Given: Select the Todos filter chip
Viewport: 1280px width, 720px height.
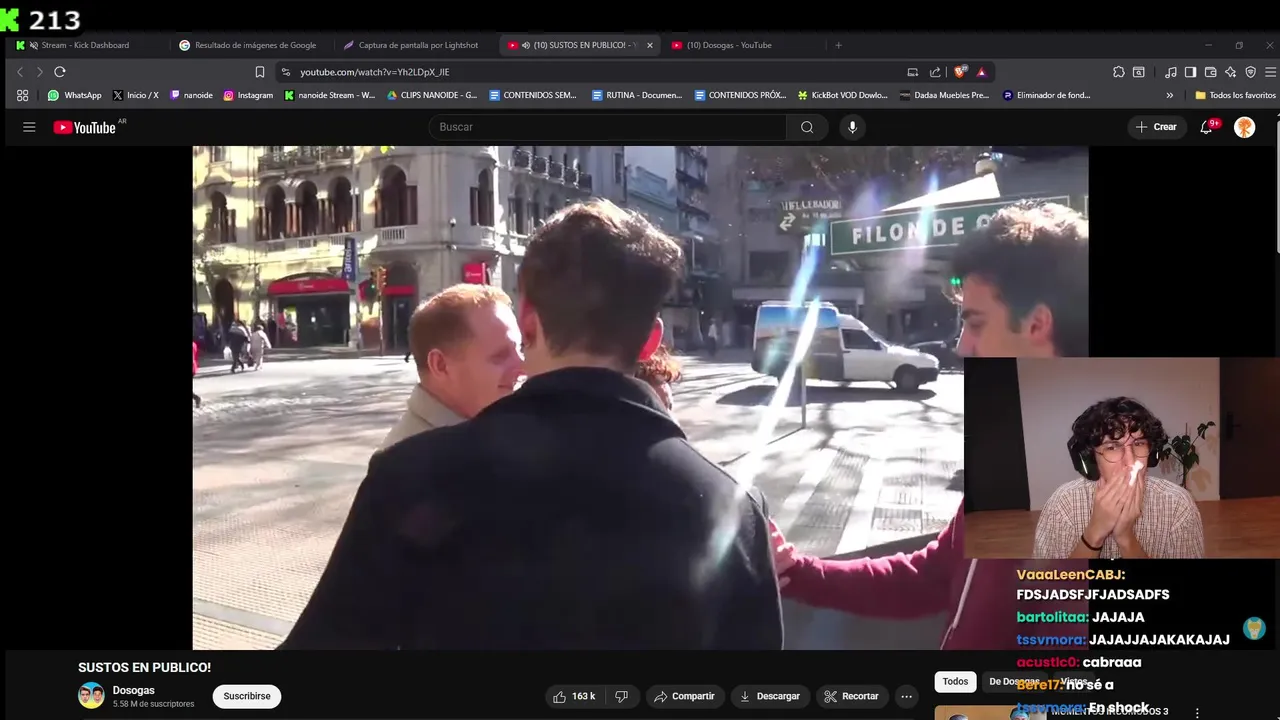Looking at the screenshot, I should pos(955,682).
